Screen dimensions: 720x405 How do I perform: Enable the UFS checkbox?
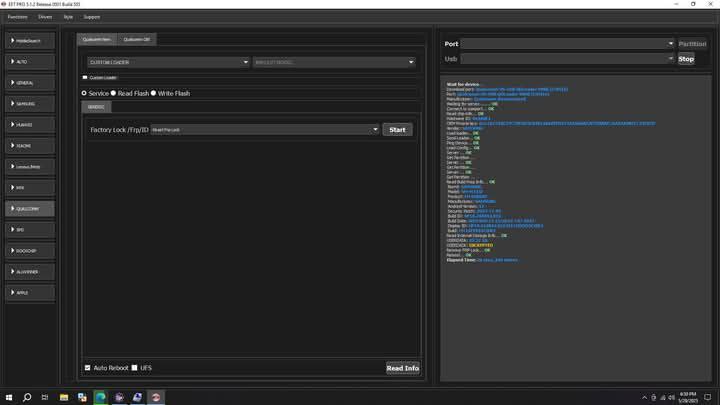pos(135,368)
